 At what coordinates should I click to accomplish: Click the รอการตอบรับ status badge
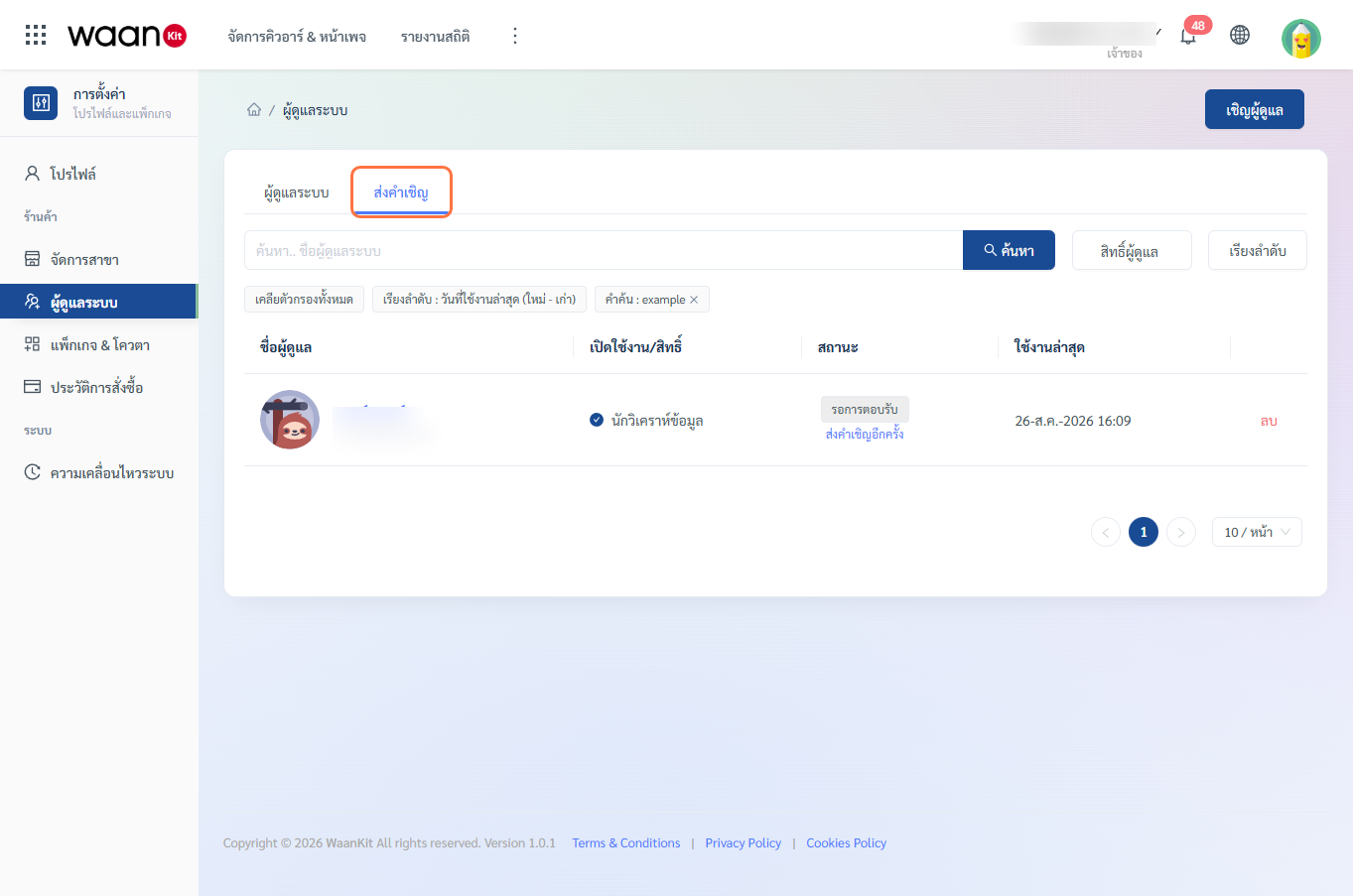(865, 409)
